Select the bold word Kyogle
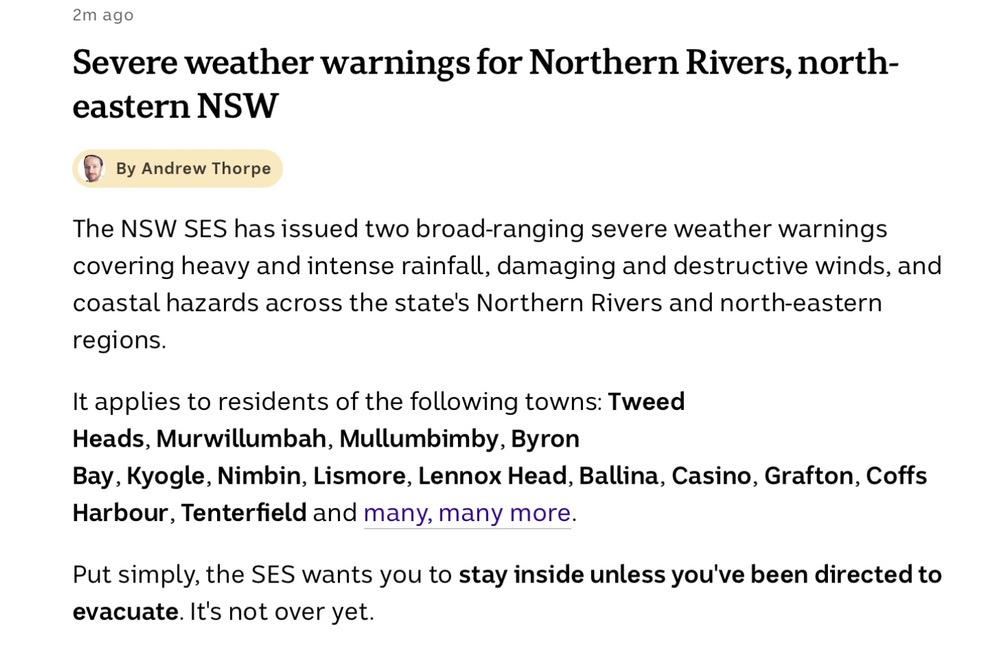The height and width of the screenshot is (648, 1000). pos(165,476)
